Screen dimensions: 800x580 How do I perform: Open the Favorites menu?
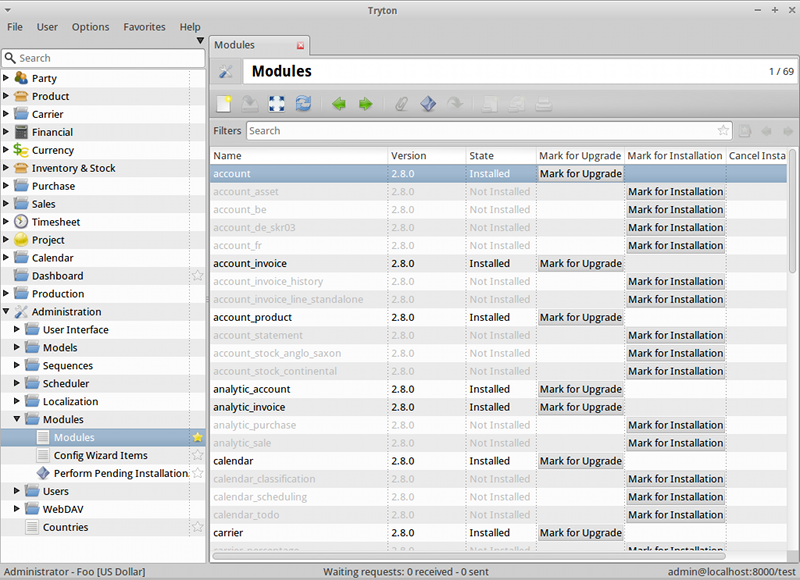coord(144,27)
